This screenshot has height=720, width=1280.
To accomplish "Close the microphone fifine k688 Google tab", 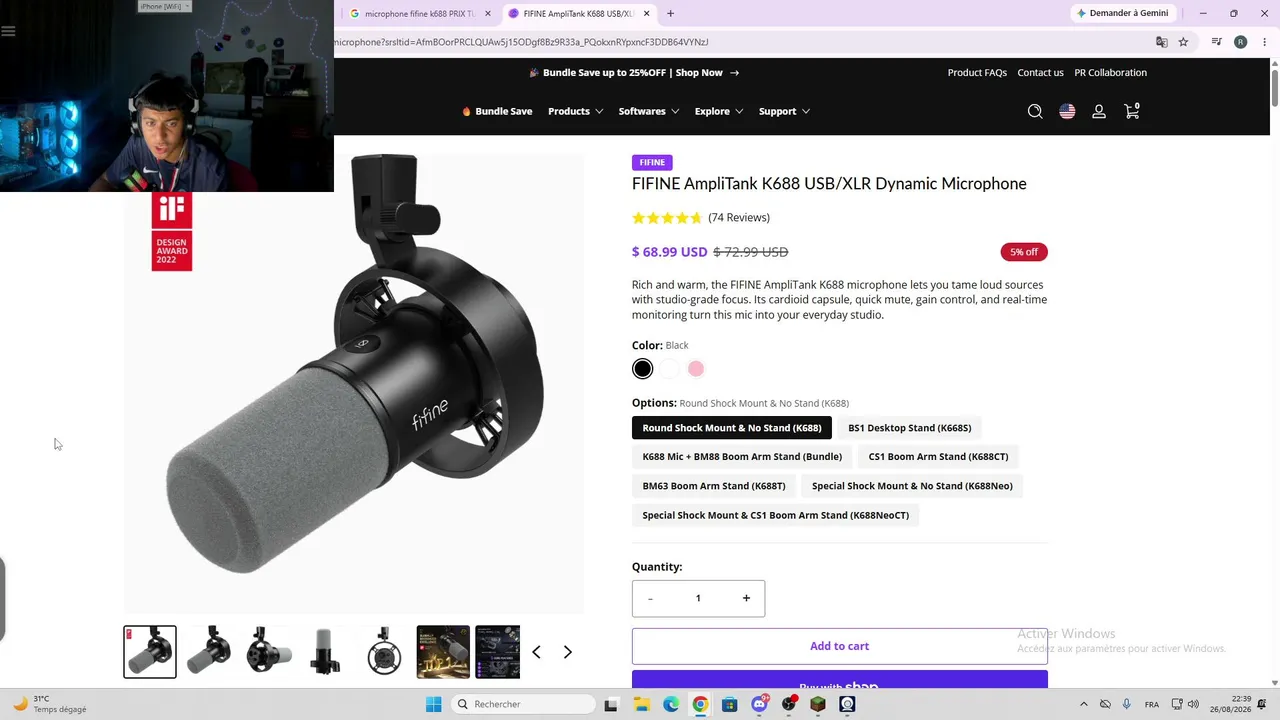I will 488,14.
